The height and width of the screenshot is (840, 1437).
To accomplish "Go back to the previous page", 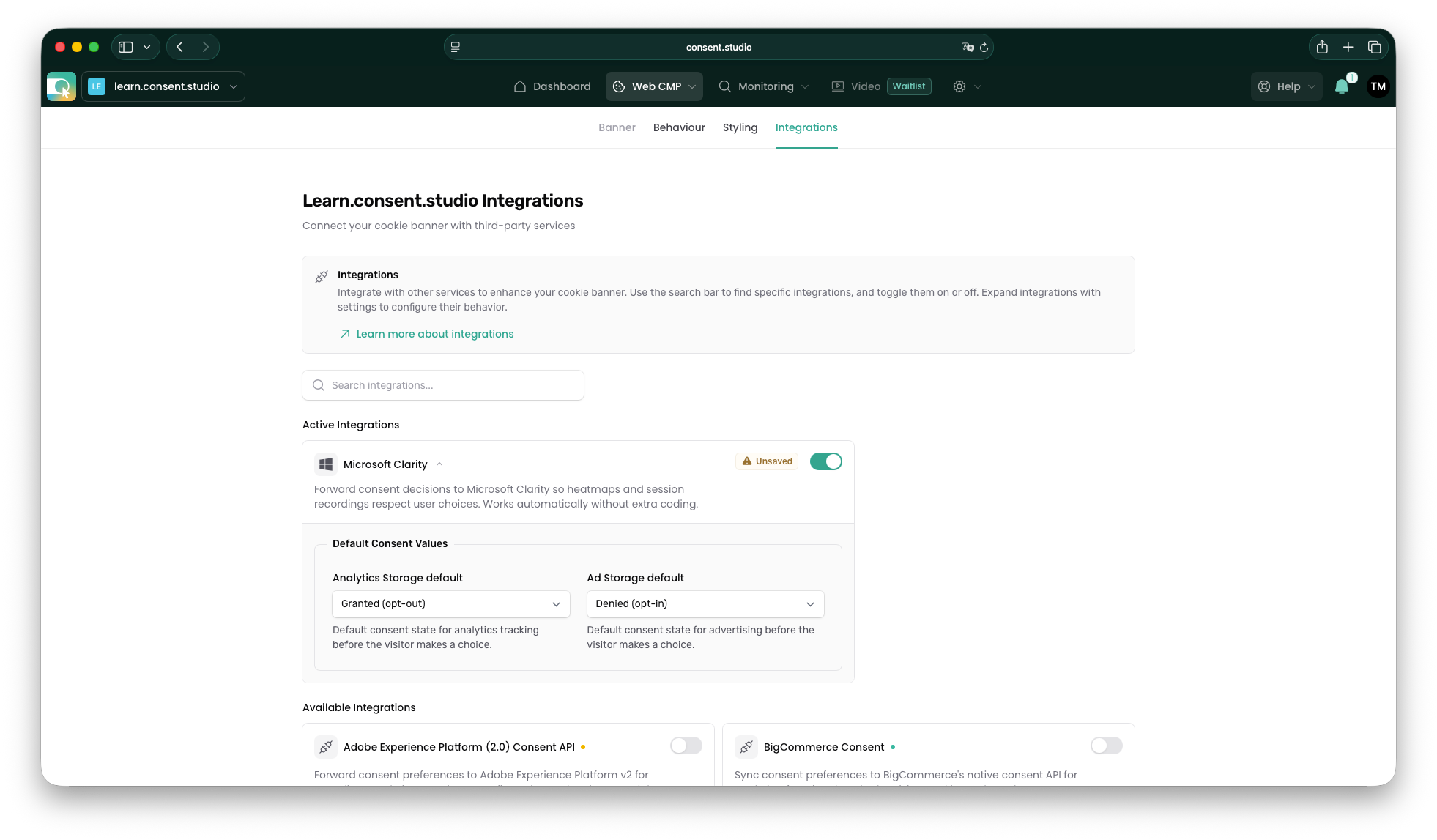I will pyautogui.click(x=180, y=47).
